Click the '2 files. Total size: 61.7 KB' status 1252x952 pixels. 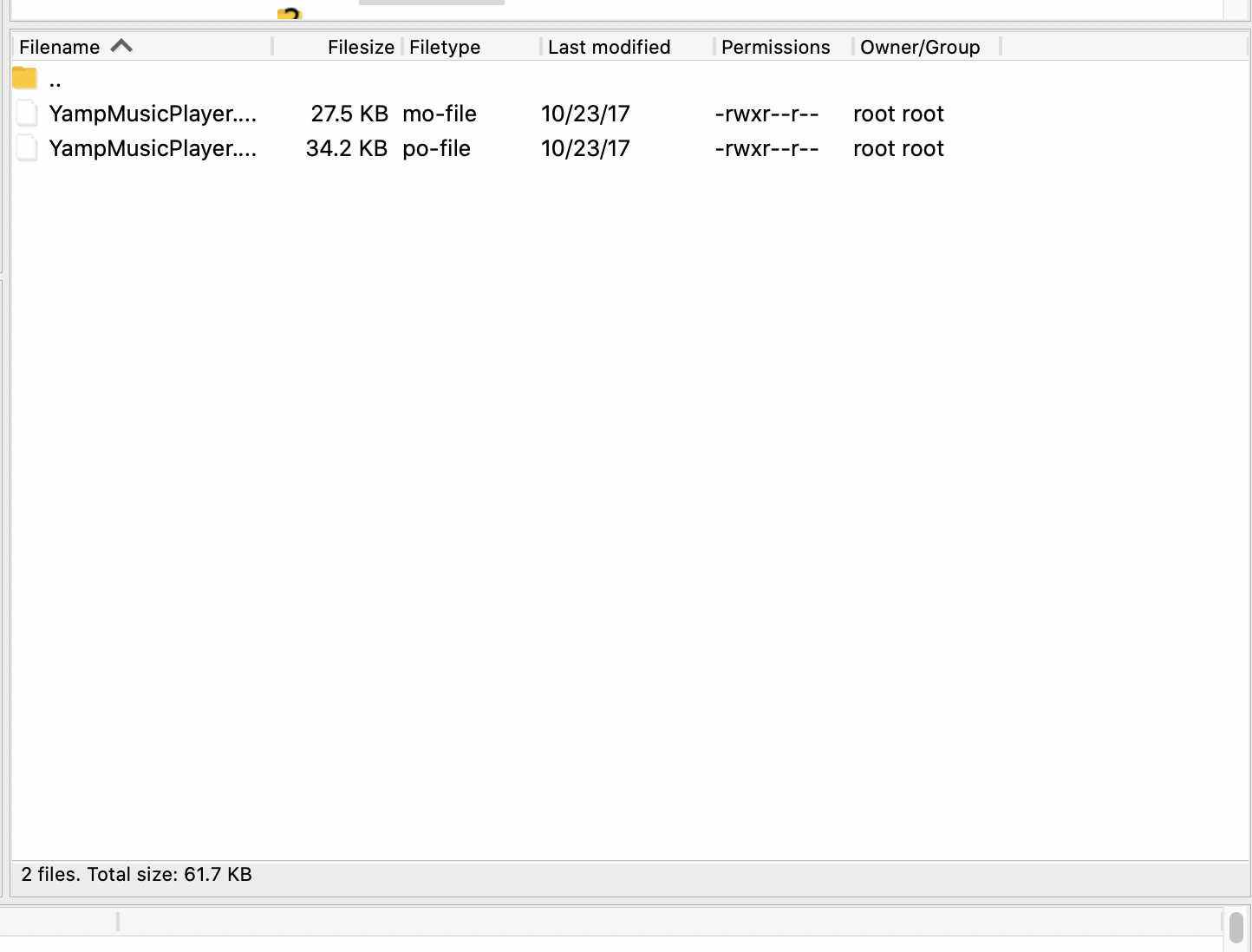(x=136, y=874)
